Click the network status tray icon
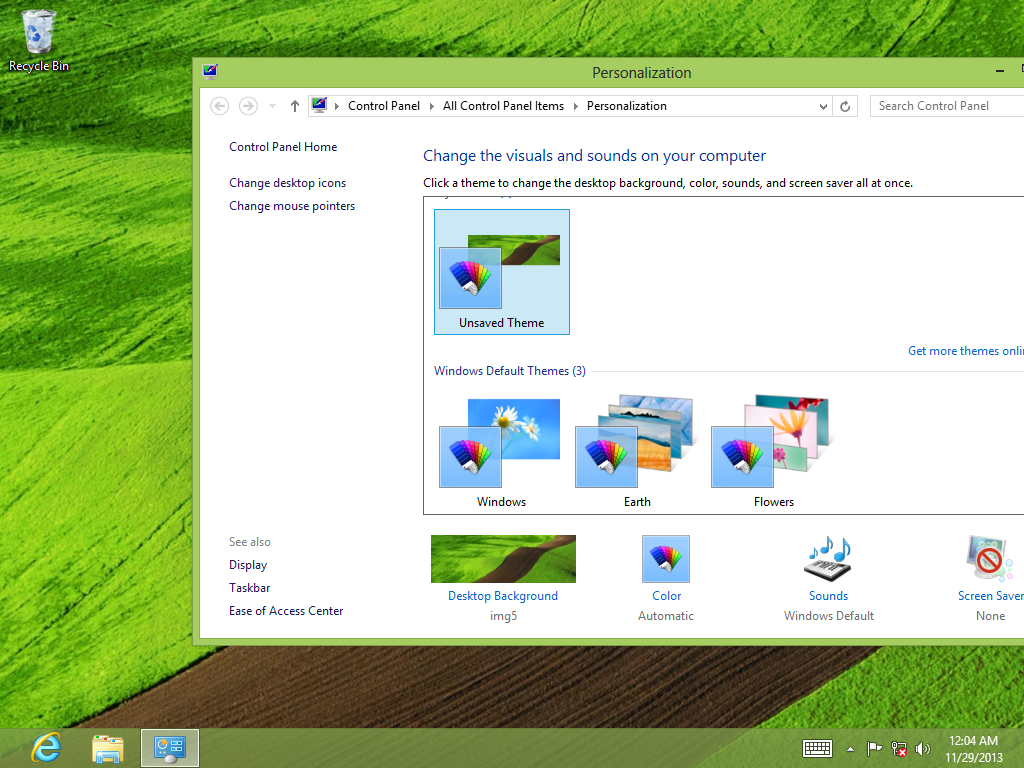The width and height of the screenshot is (1024, 768). (899, 748)
